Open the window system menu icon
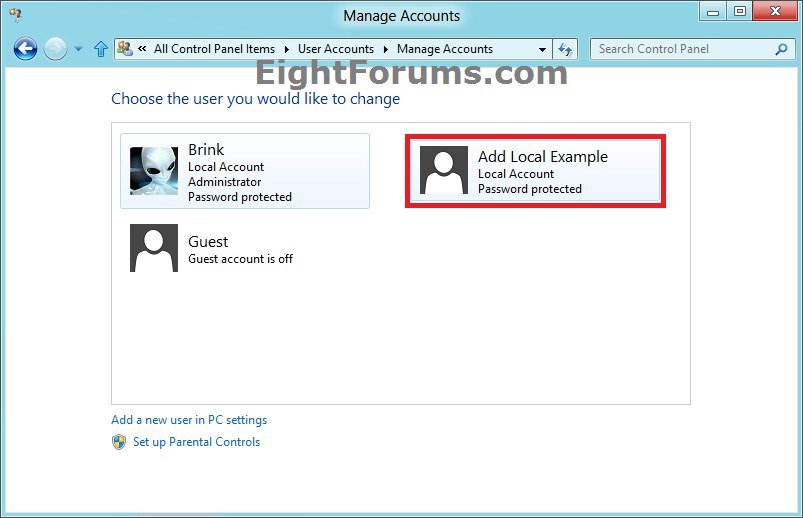Image resolution: width=803 pixels, height=518 pixels. (x=15, y=15)
